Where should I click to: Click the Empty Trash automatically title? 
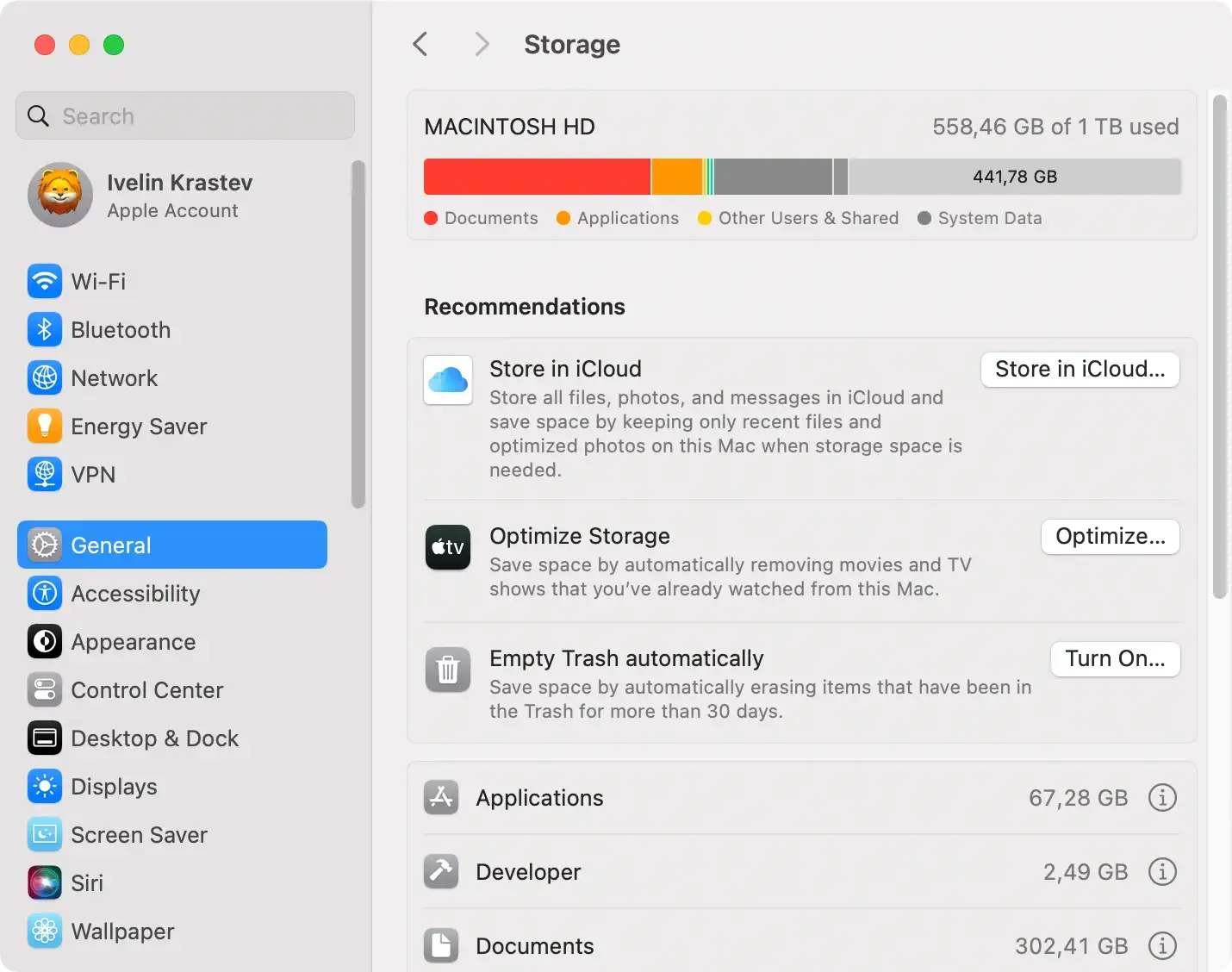tap(626, 658)
